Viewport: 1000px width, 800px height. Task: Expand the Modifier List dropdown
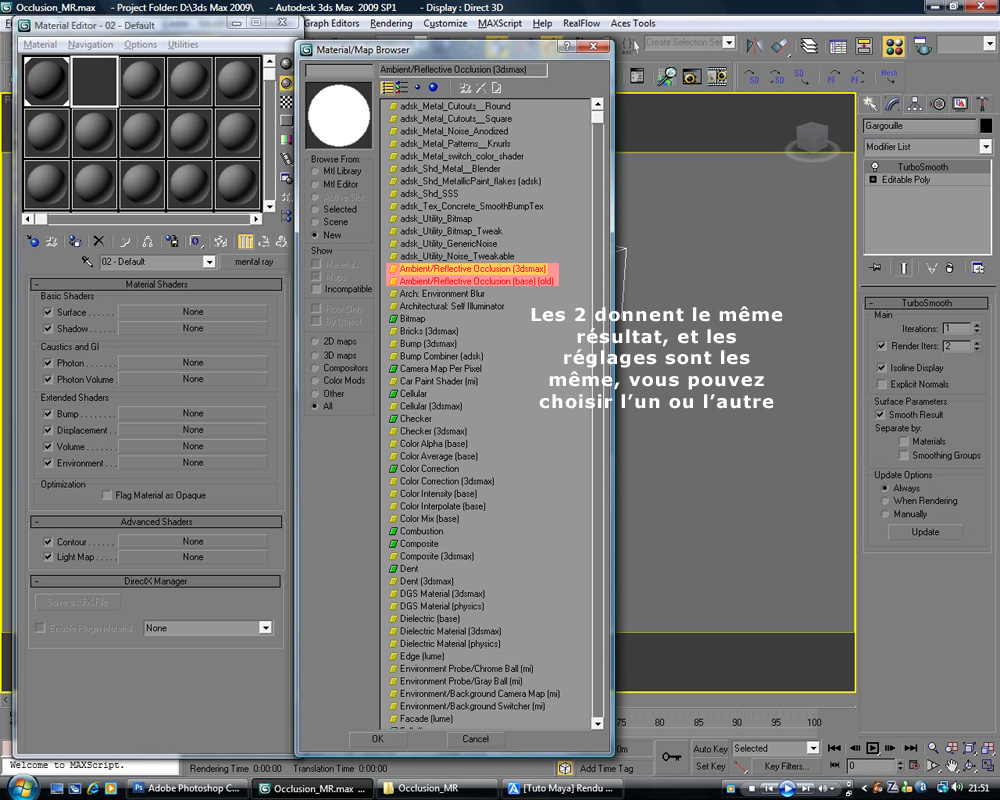click(x=985, y=147)
